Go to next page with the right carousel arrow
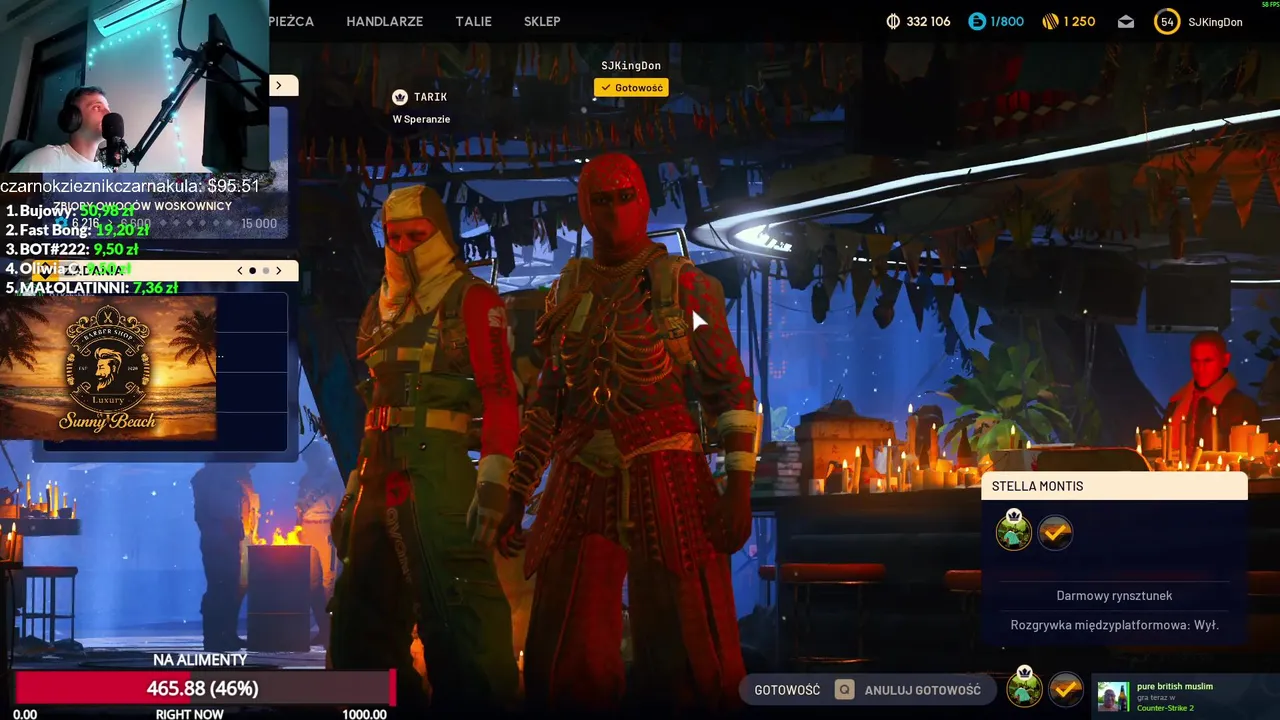Image resolution: width=1280 pixels, height=720 pixels. (x=279, y=270)
